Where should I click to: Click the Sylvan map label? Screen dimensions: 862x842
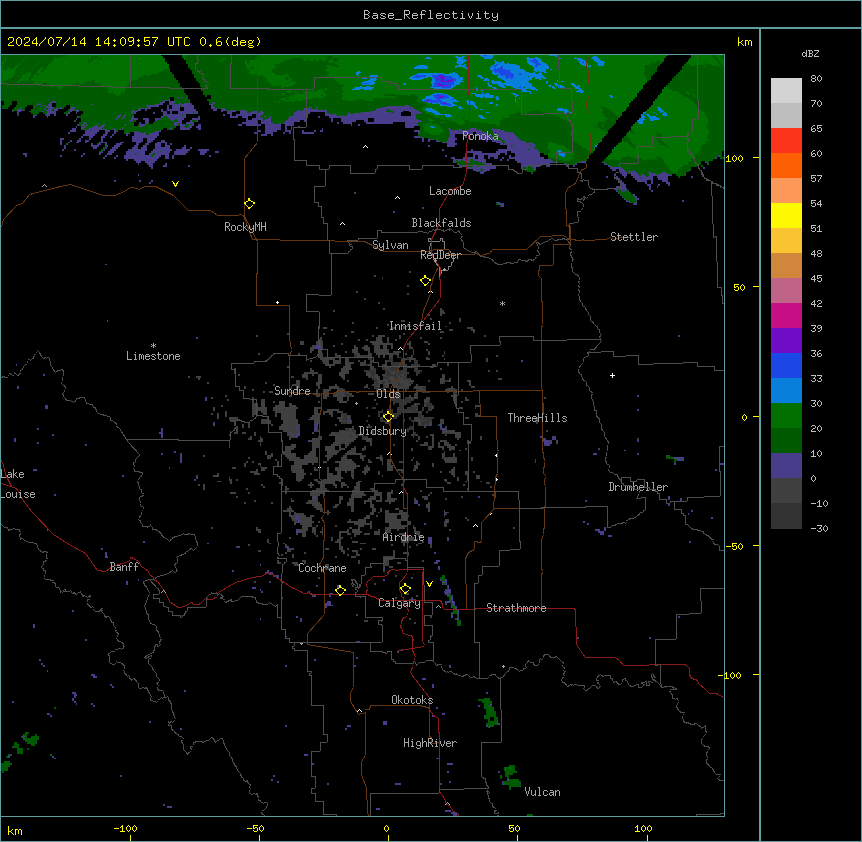pyautogui.click(x=390, y=245)
